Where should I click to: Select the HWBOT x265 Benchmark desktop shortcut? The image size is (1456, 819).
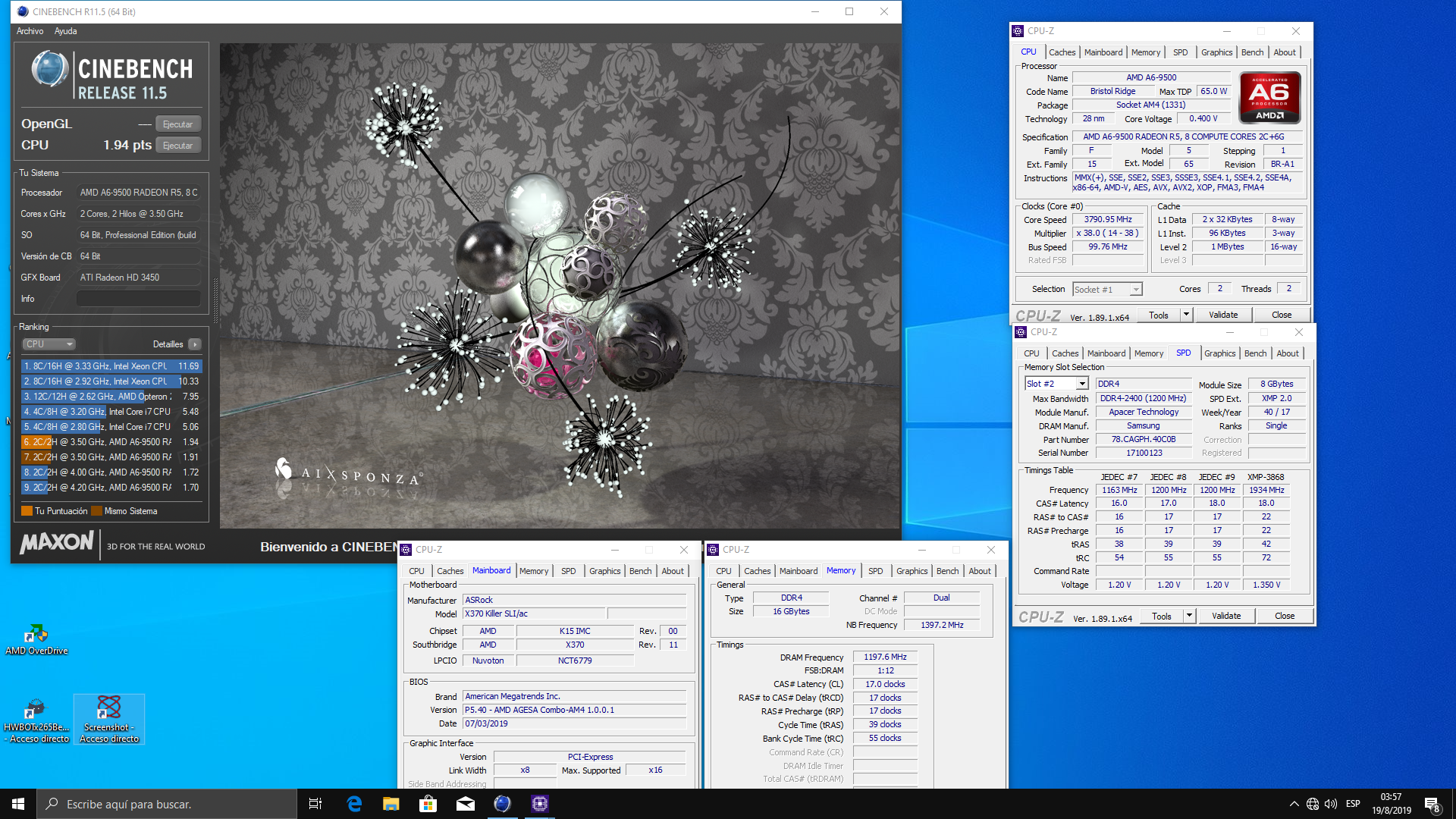click(36, 720)
